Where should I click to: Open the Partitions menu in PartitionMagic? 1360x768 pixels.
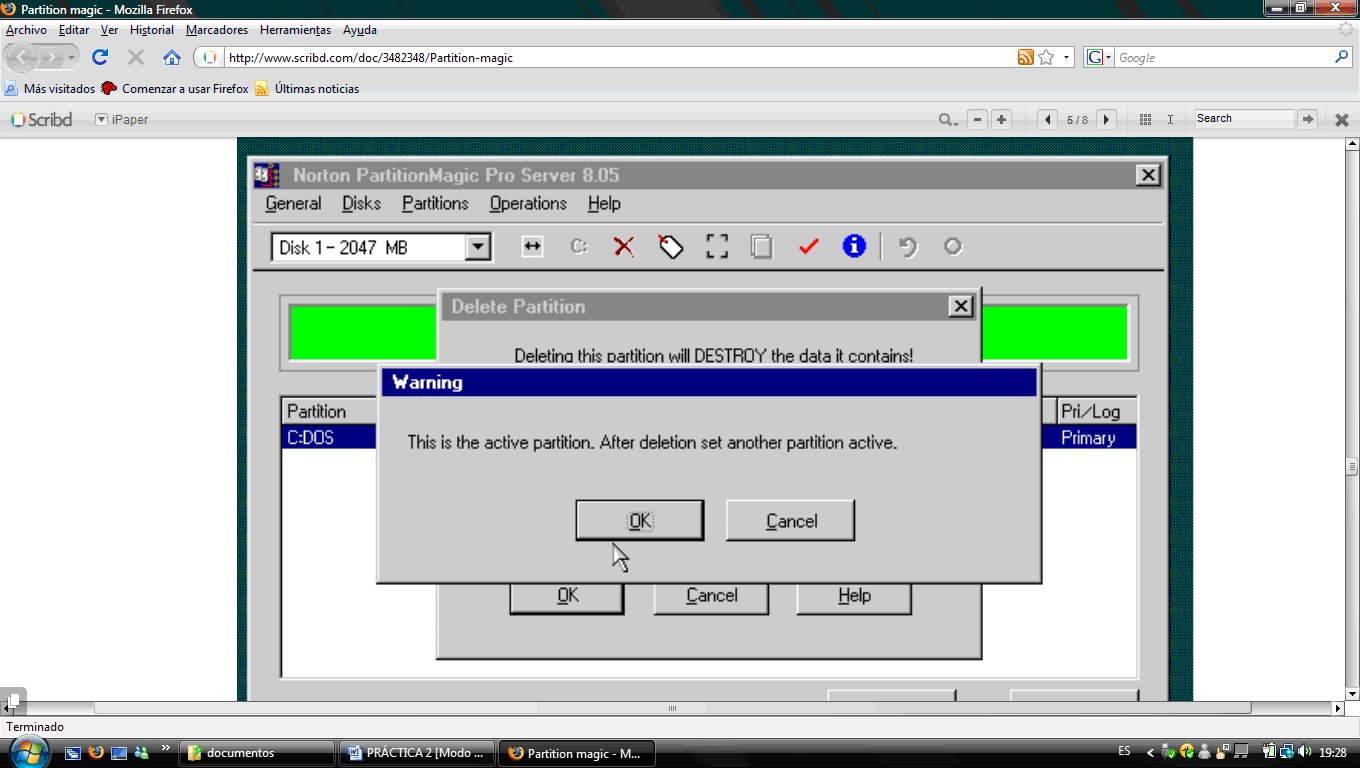(435, 204)
